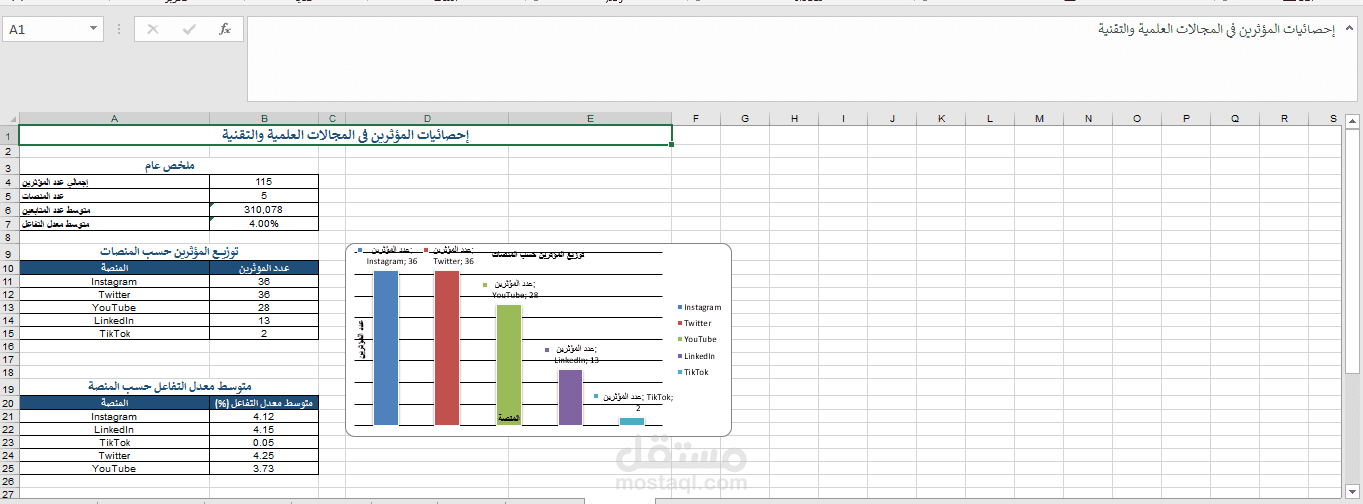
Task: Click cell B14 with value 13
Action: coord(264,320)
